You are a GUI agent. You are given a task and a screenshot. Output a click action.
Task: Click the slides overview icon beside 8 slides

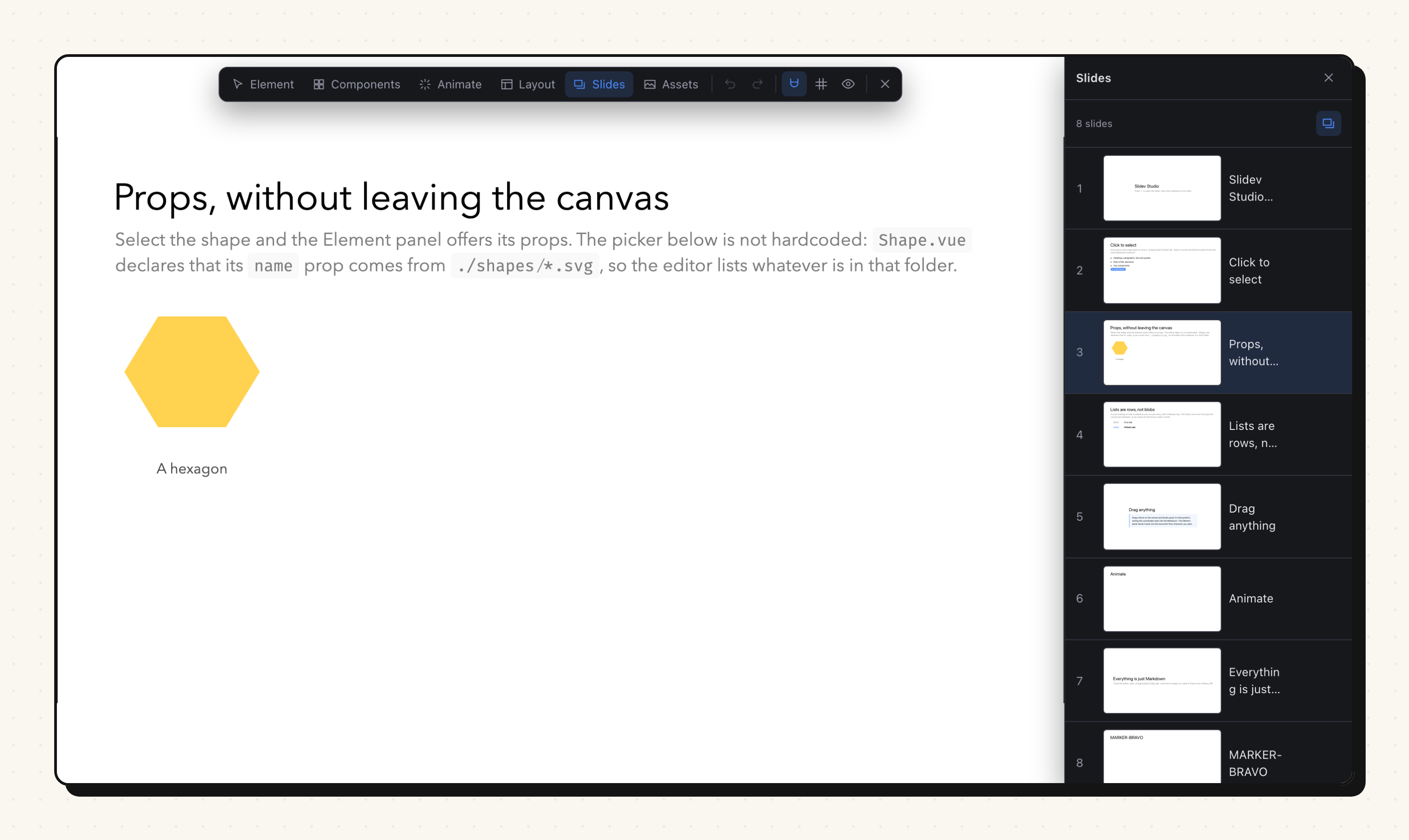[1328, 123]
